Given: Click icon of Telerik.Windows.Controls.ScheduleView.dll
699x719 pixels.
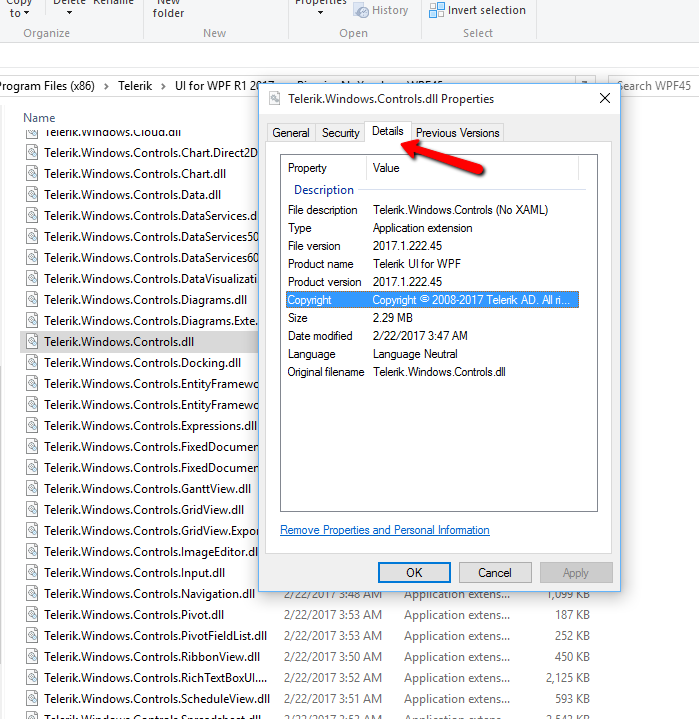Looking at the screenshot, I should pyautogui.click(x=32, y=698).
